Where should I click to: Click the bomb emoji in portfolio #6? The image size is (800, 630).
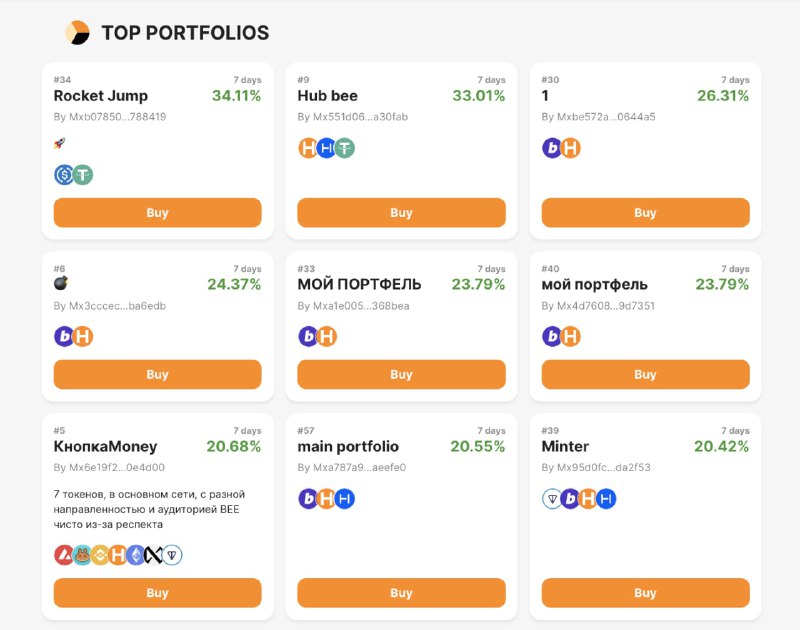(61, 283)
